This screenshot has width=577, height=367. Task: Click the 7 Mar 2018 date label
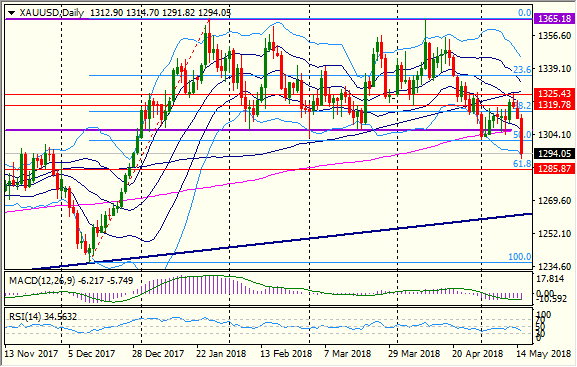click(x=347, y=354)
